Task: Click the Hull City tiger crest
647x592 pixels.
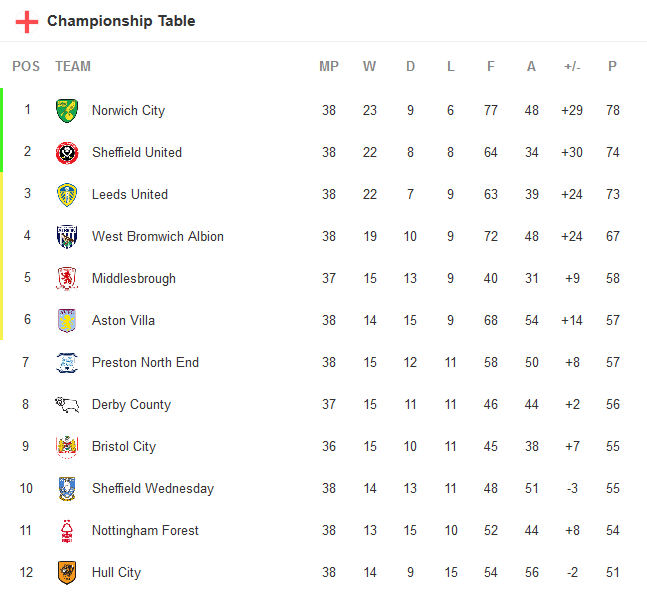Action: click(67, 573)
